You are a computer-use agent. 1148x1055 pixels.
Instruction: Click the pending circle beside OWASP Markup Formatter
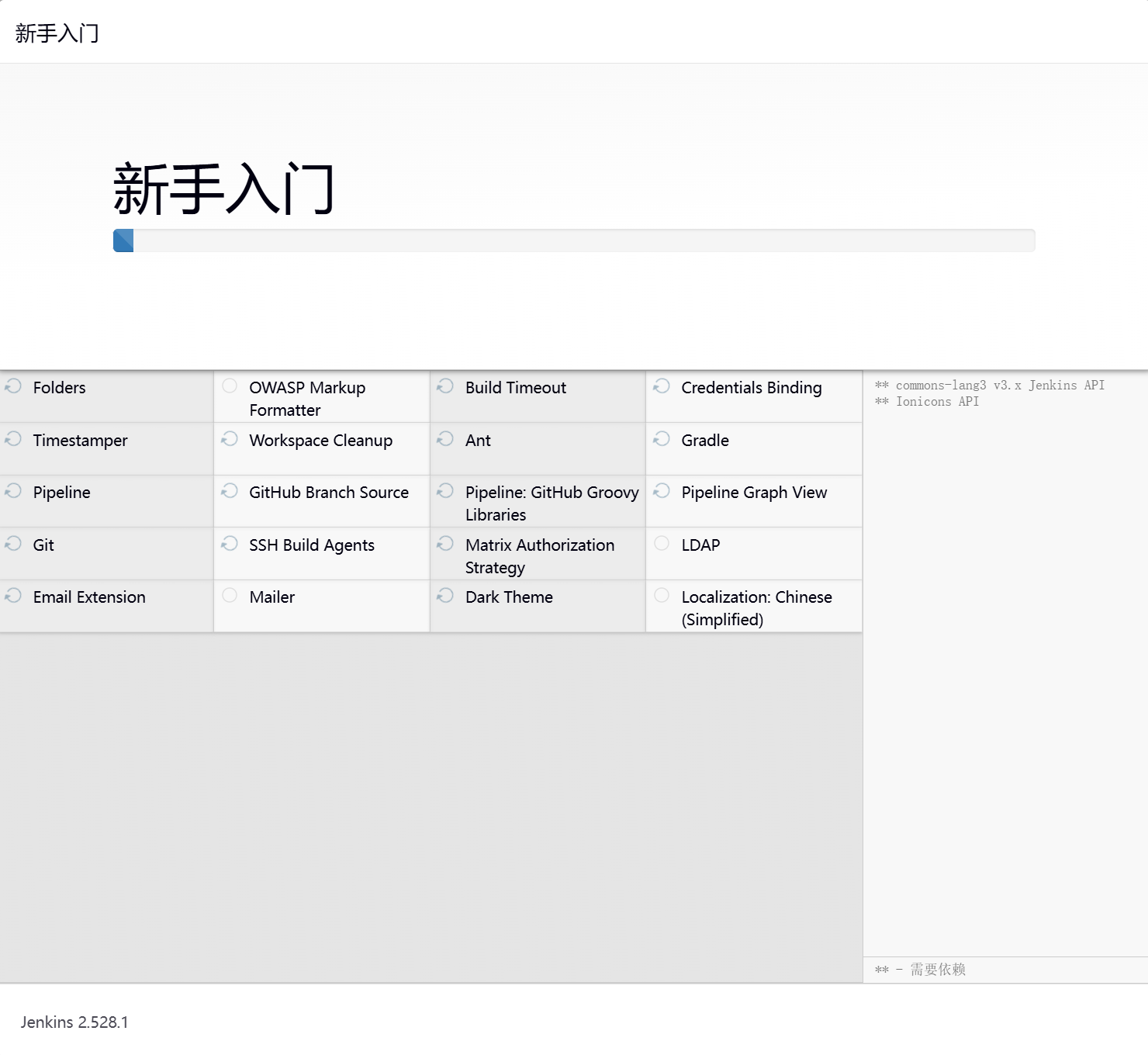(230, 386)
